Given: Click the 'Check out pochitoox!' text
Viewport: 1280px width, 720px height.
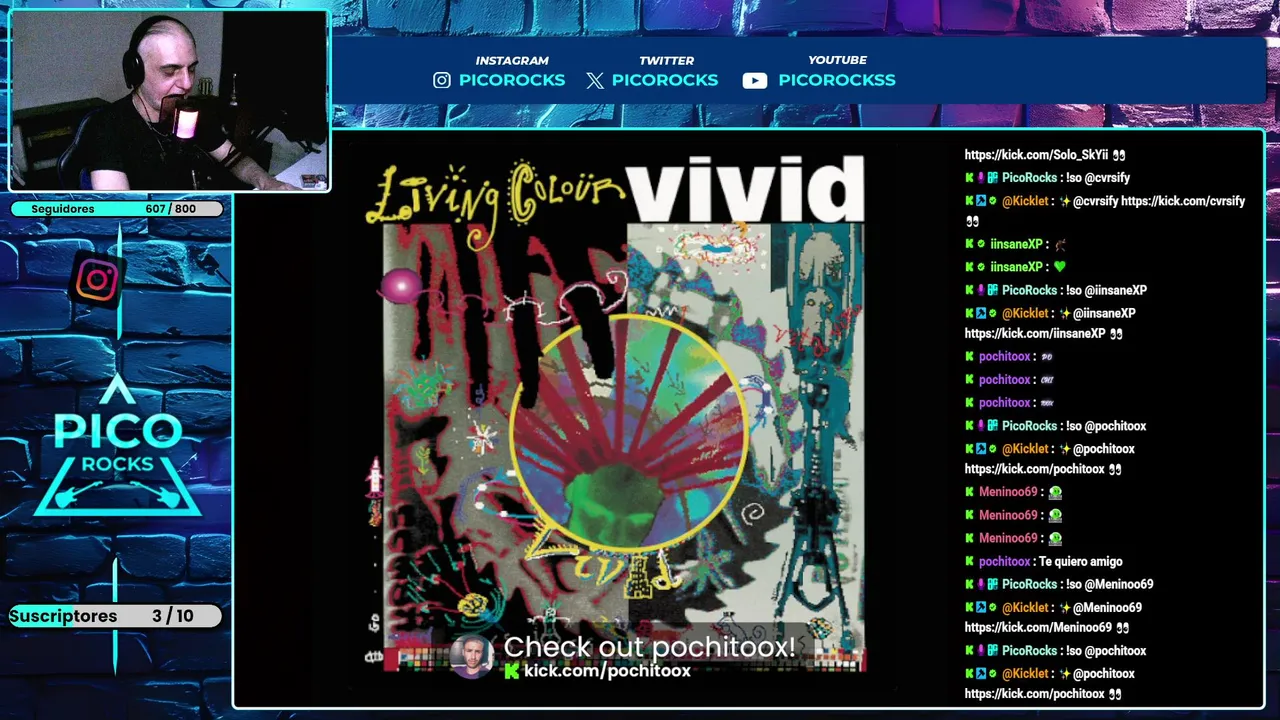Looking at the screenshot, I should coord(650,647).
